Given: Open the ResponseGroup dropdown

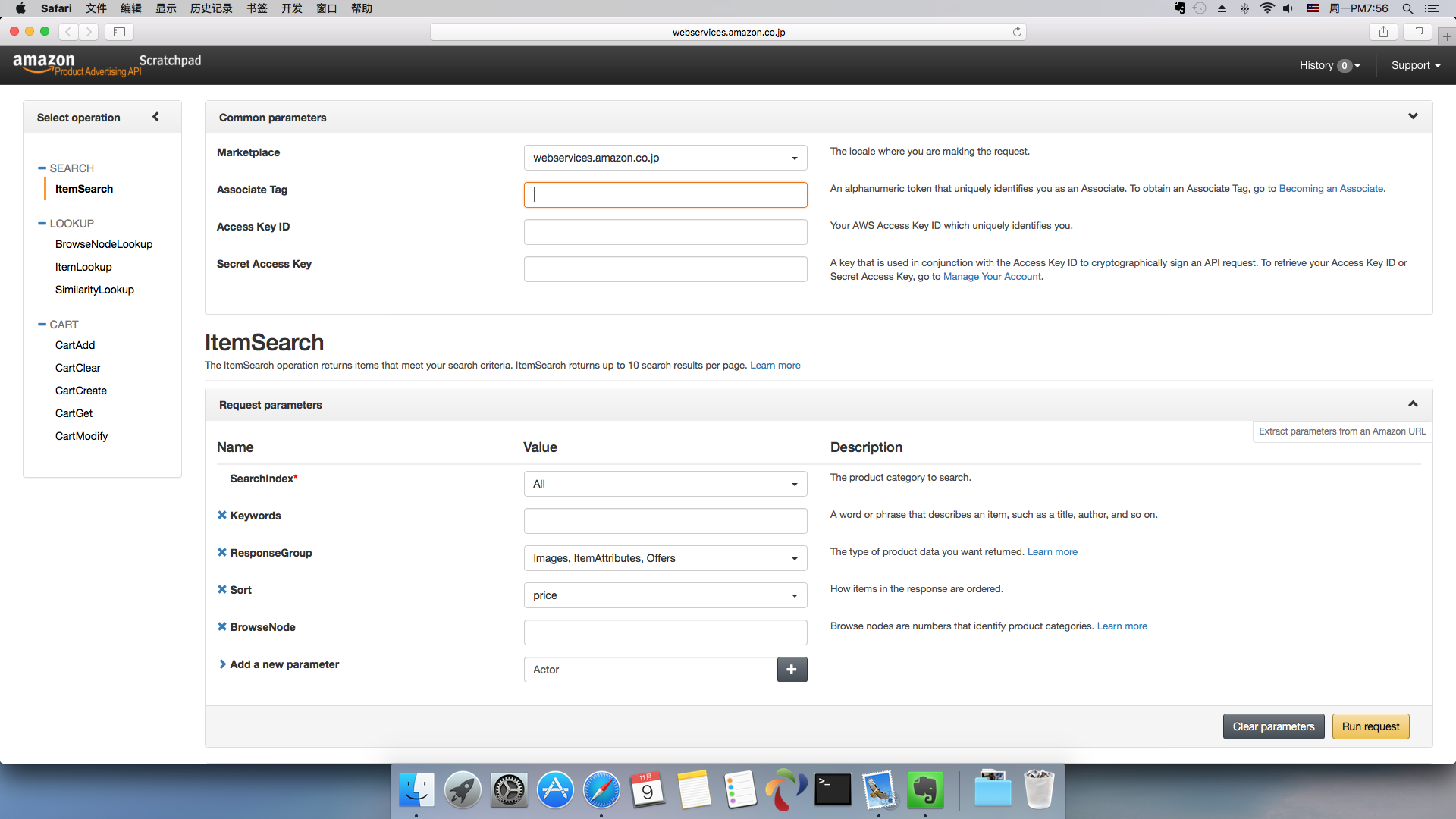Looking at the screenshot, I should pos(665,558).
